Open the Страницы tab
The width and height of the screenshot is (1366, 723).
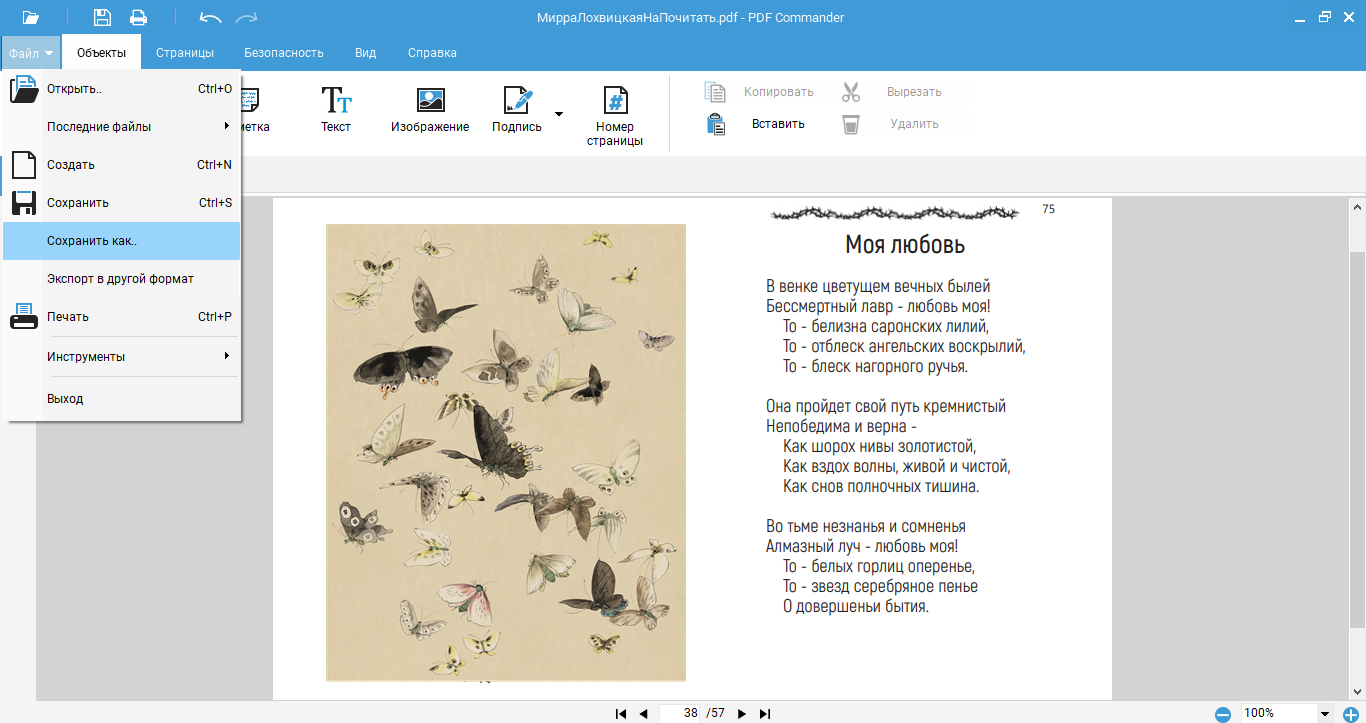185,53
